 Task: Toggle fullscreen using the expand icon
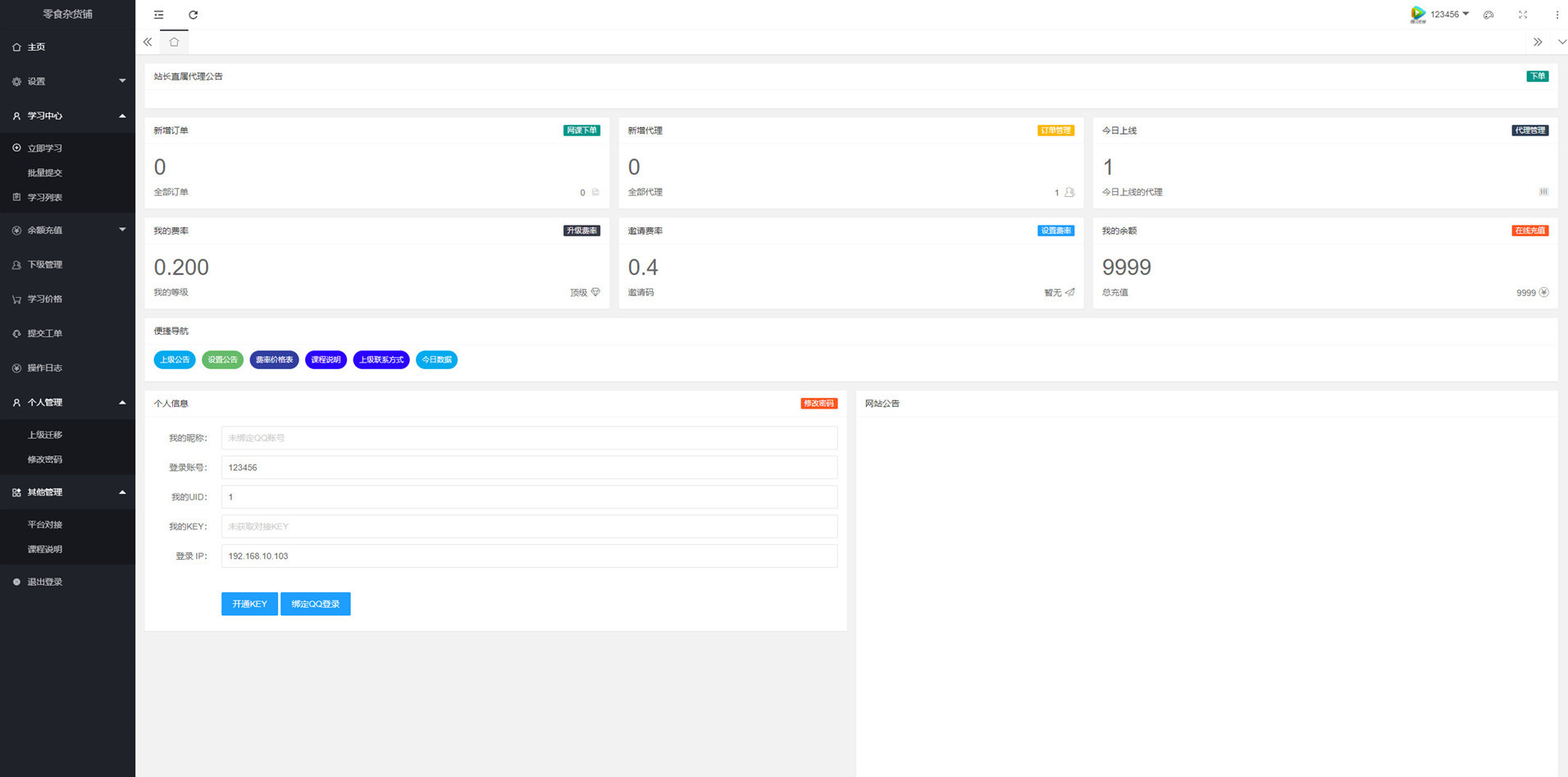(x=1523, y=15)
